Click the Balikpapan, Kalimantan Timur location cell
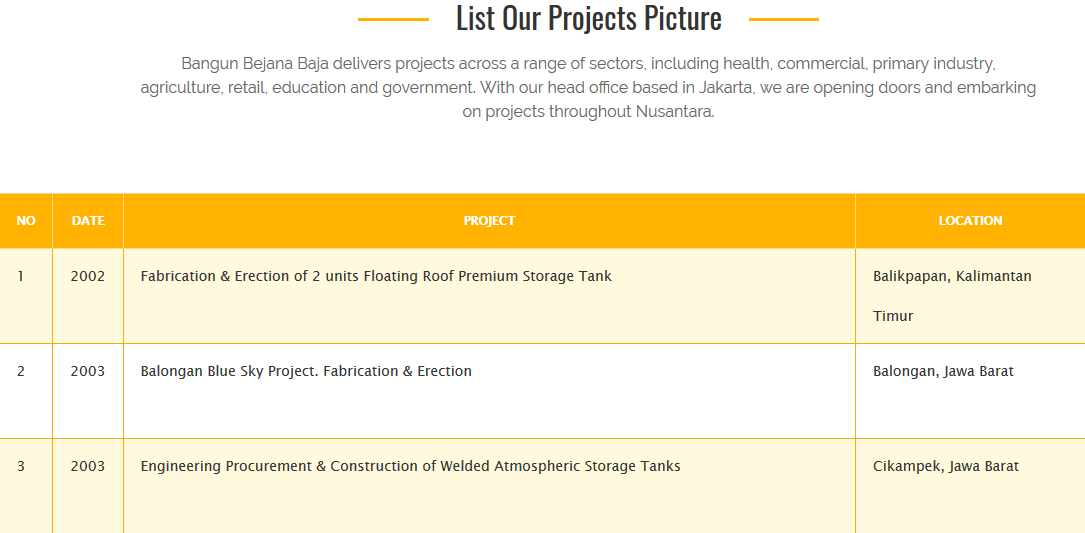Screen dimensions: 1085x533 952,295
